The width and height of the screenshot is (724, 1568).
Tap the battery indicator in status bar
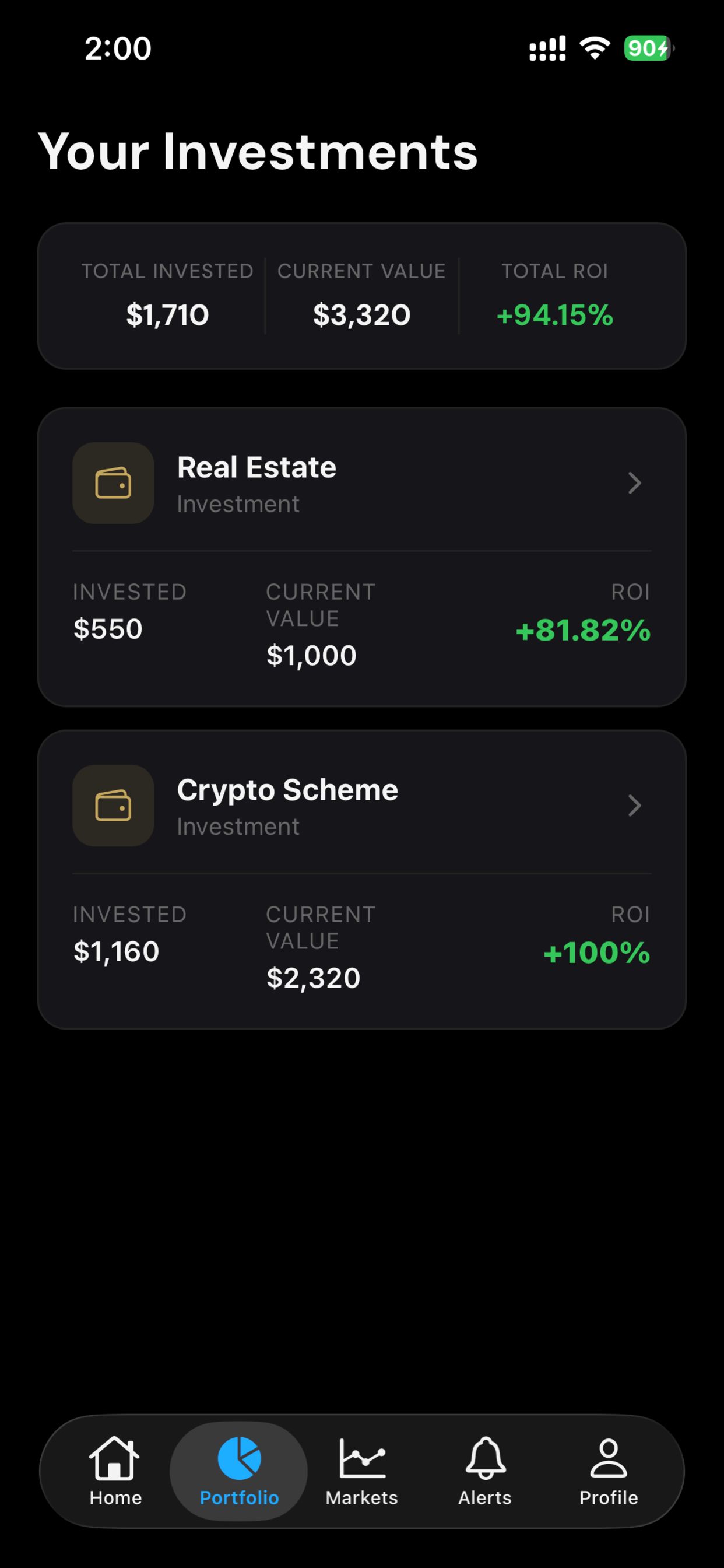[x=649, y=48]
